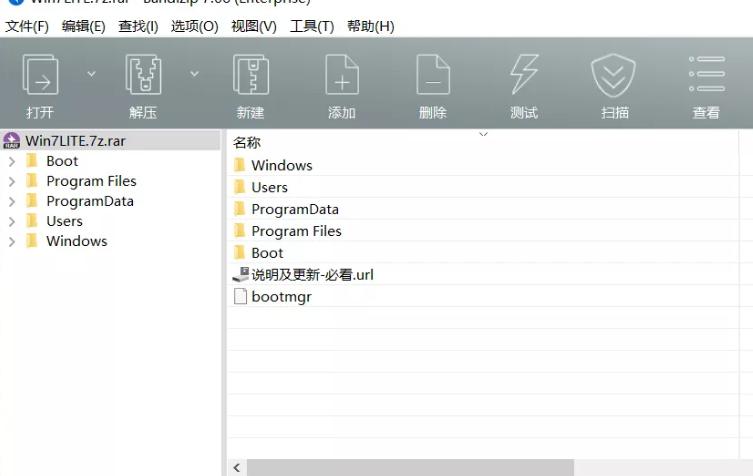Expand the Users tree node

(x=12, y=221)
